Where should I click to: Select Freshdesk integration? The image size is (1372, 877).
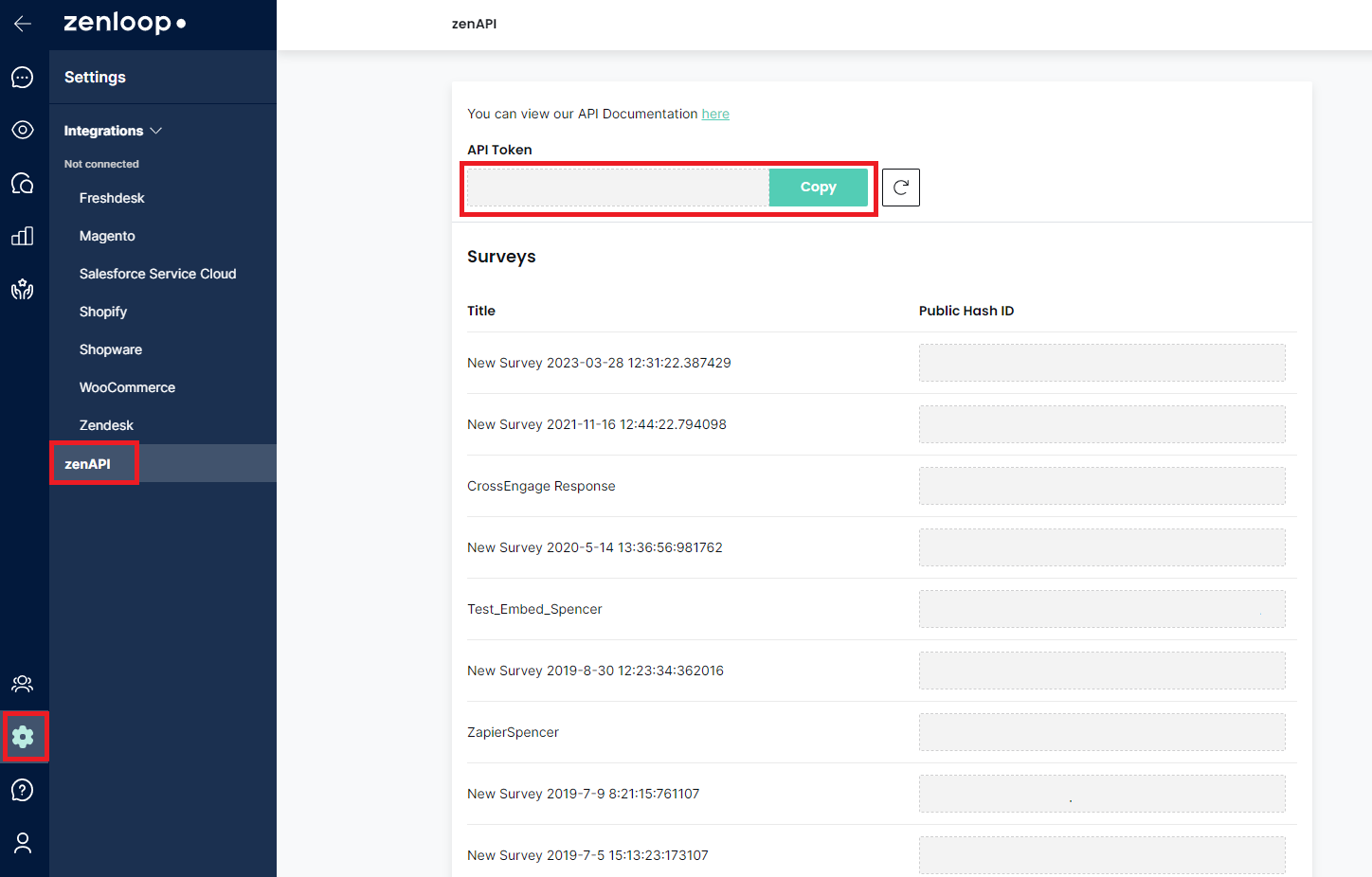(112, 198)
